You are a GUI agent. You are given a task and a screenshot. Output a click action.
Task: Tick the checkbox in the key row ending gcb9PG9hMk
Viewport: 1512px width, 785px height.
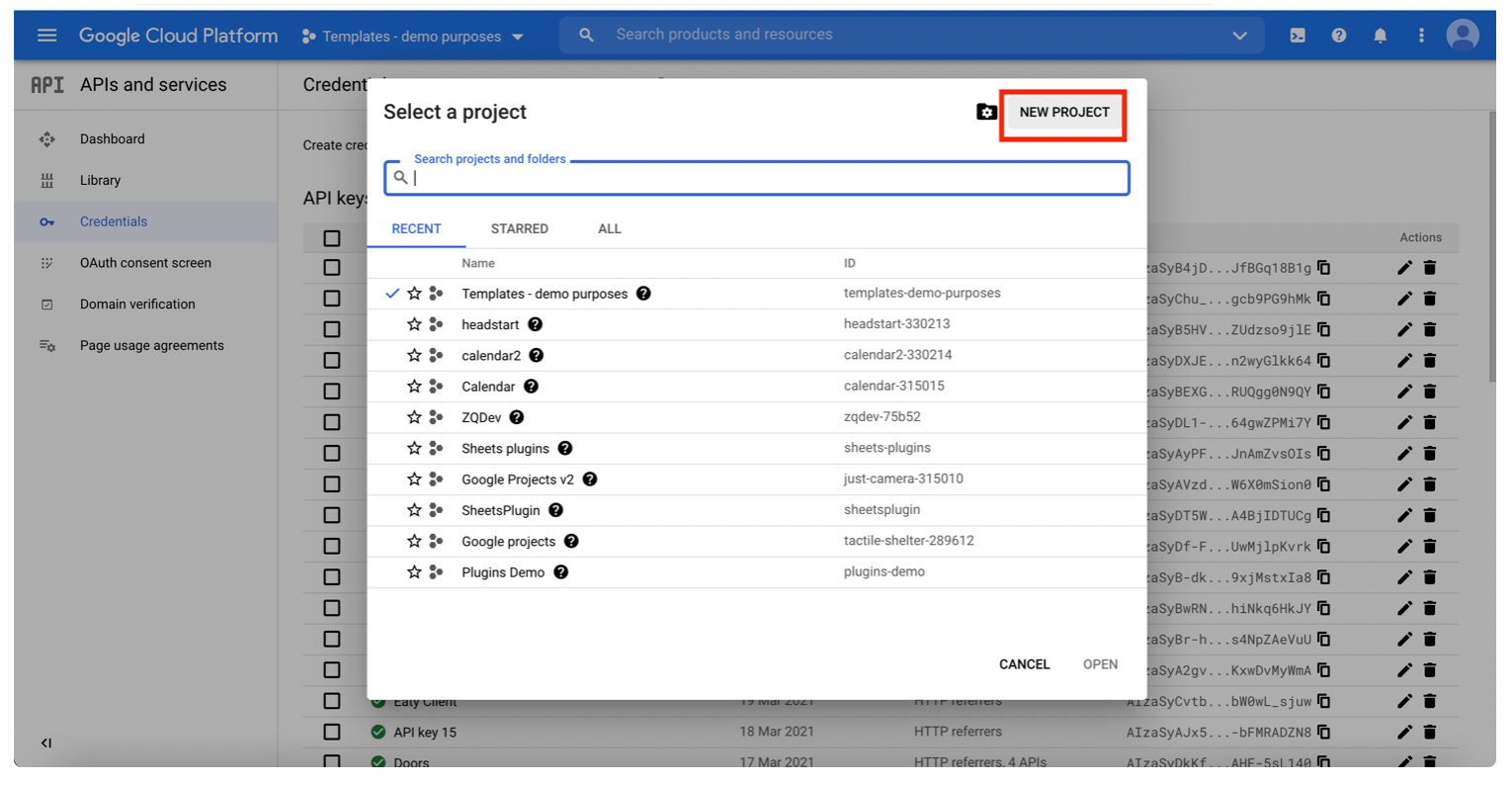click(x=332, y=299)
